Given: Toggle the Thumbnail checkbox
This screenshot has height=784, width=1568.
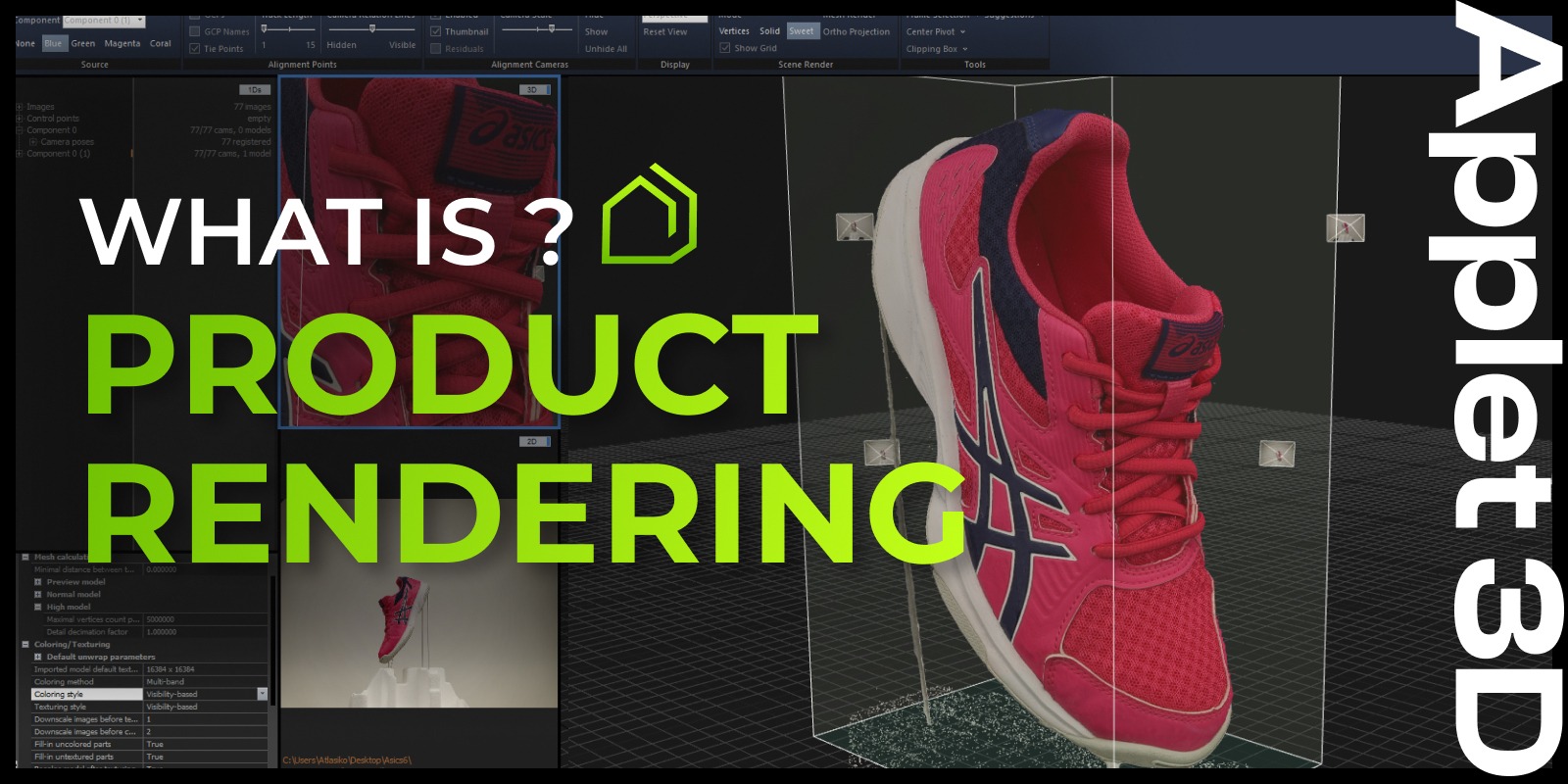Looking at the screenshot, I should click(x=436, y=31).
